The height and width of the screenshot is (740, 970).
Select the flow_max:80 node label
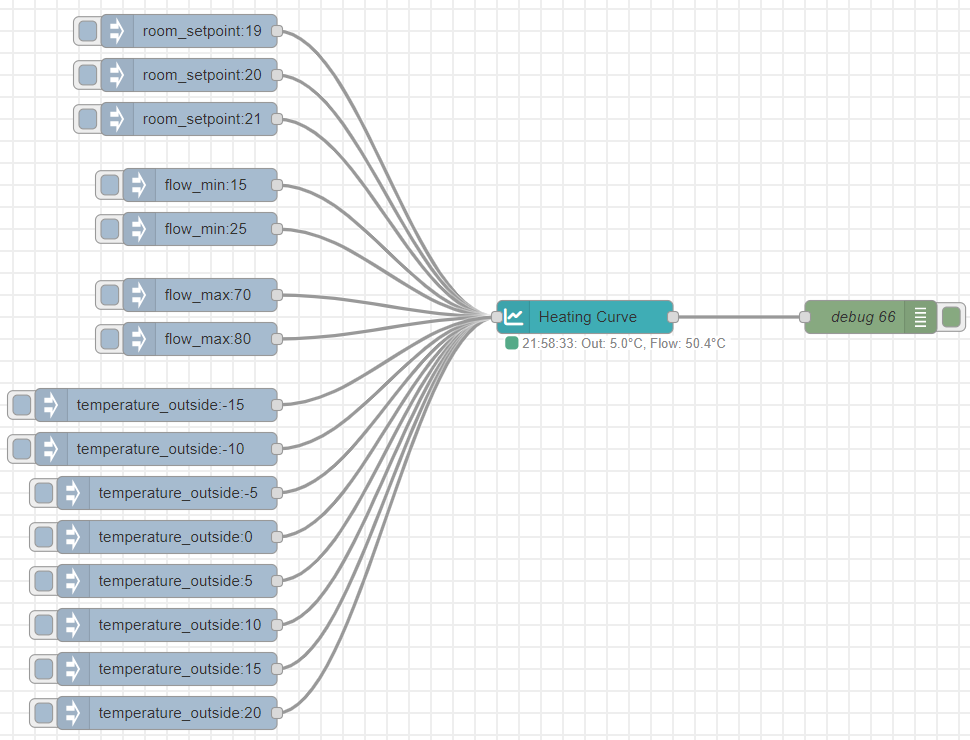[208, 339]
